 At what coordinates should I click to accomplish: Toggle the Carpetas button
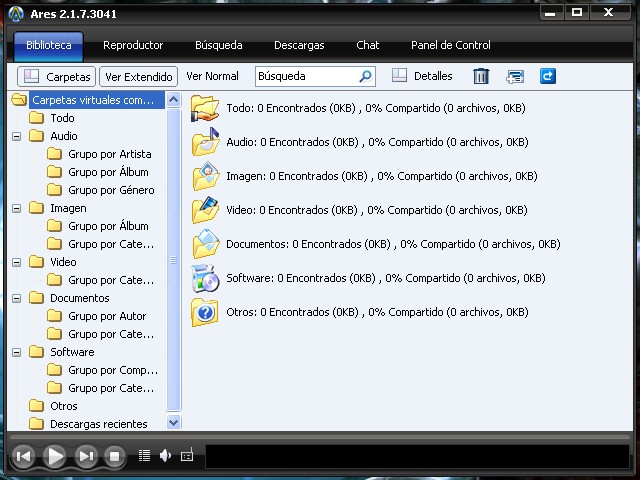click(x=56, y=77)
